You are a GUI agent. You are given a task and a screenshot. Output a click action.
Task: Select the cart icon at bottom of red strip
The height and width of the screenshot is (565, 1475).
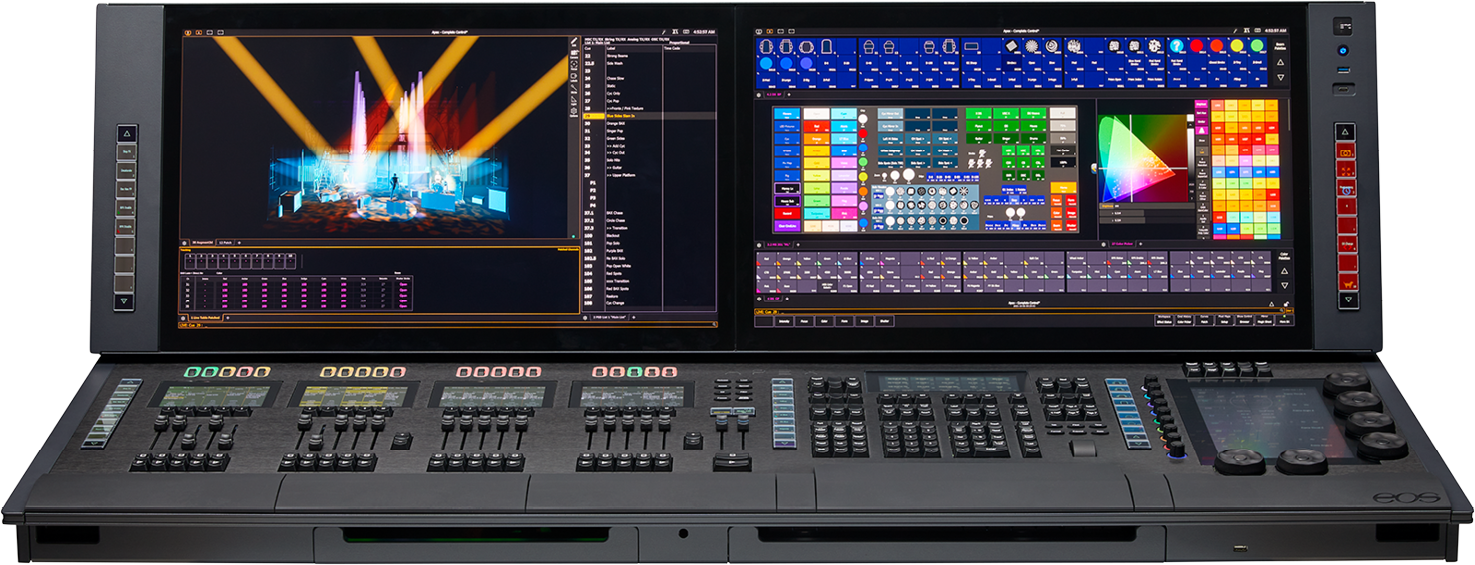pos(1346,283)
